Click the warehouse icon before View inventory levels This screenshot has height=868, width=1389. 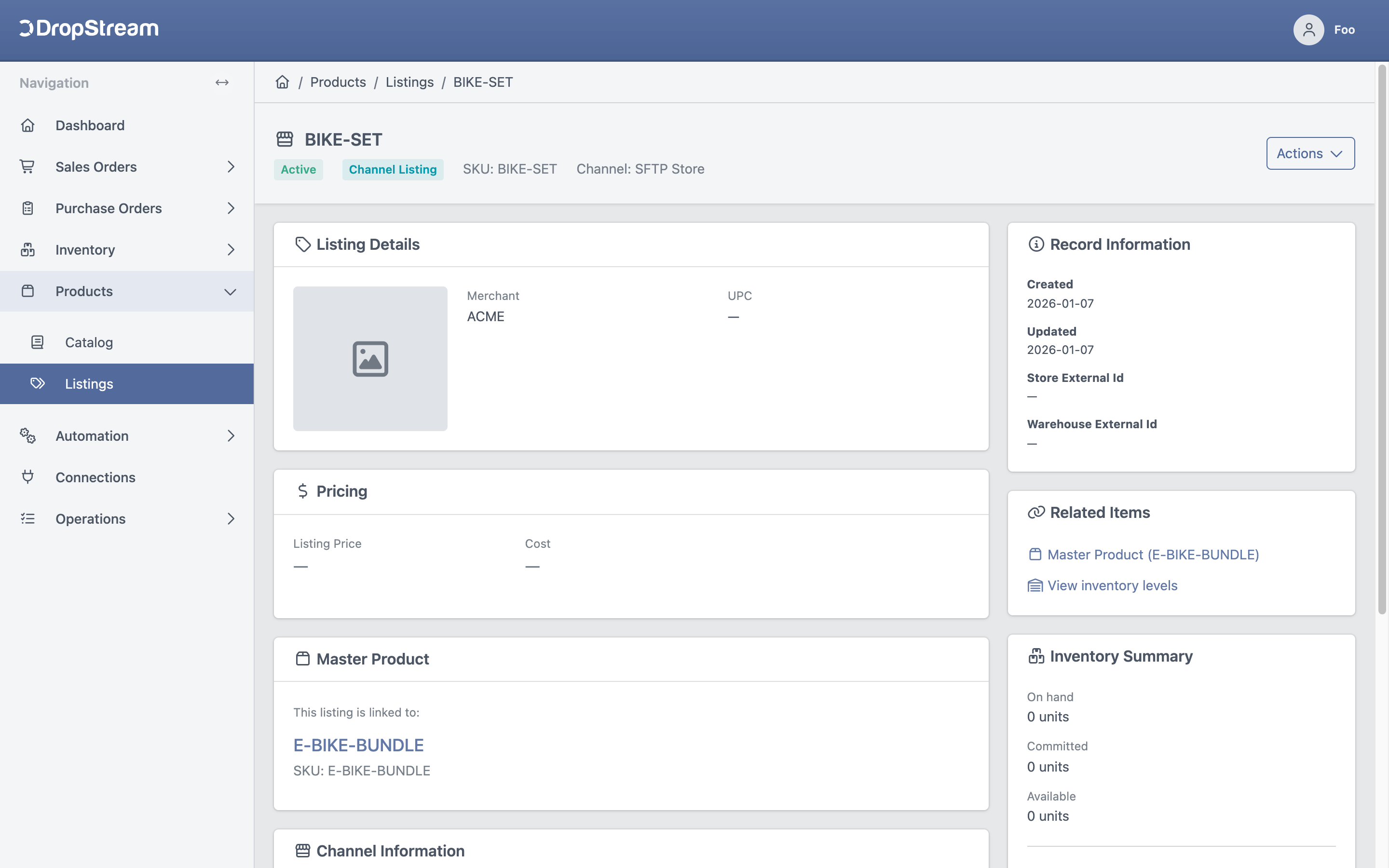coord(1035,585)
